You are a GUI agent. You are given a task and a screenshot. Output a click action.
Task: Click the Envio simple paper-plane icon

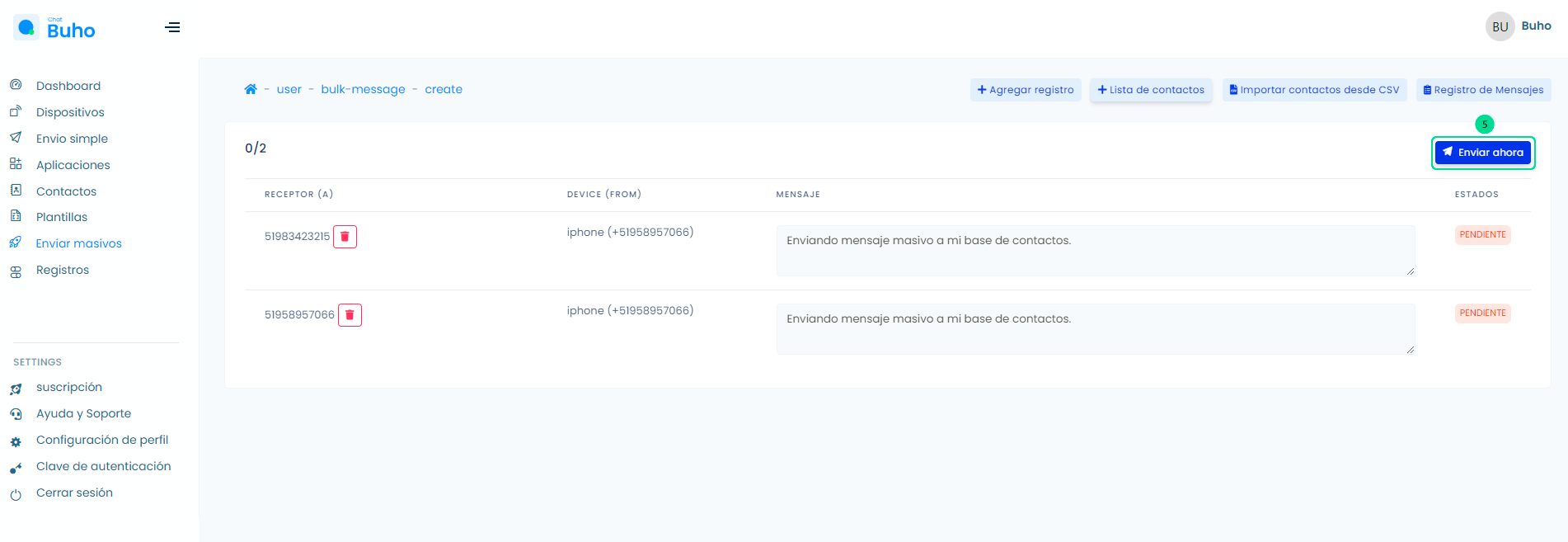(x=16, y=138)
